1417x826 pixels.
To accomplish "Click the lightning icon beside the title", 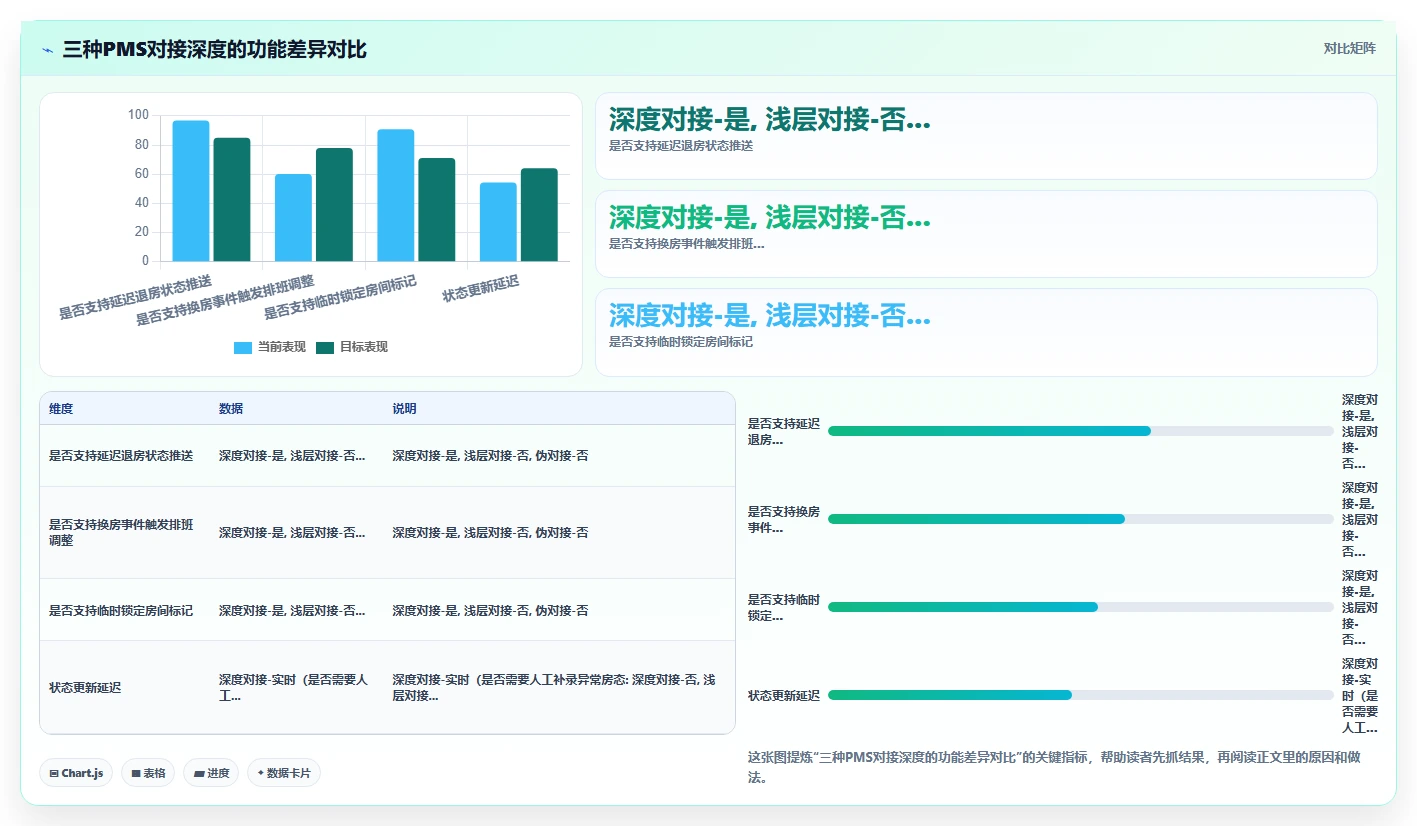I will 47,50.
